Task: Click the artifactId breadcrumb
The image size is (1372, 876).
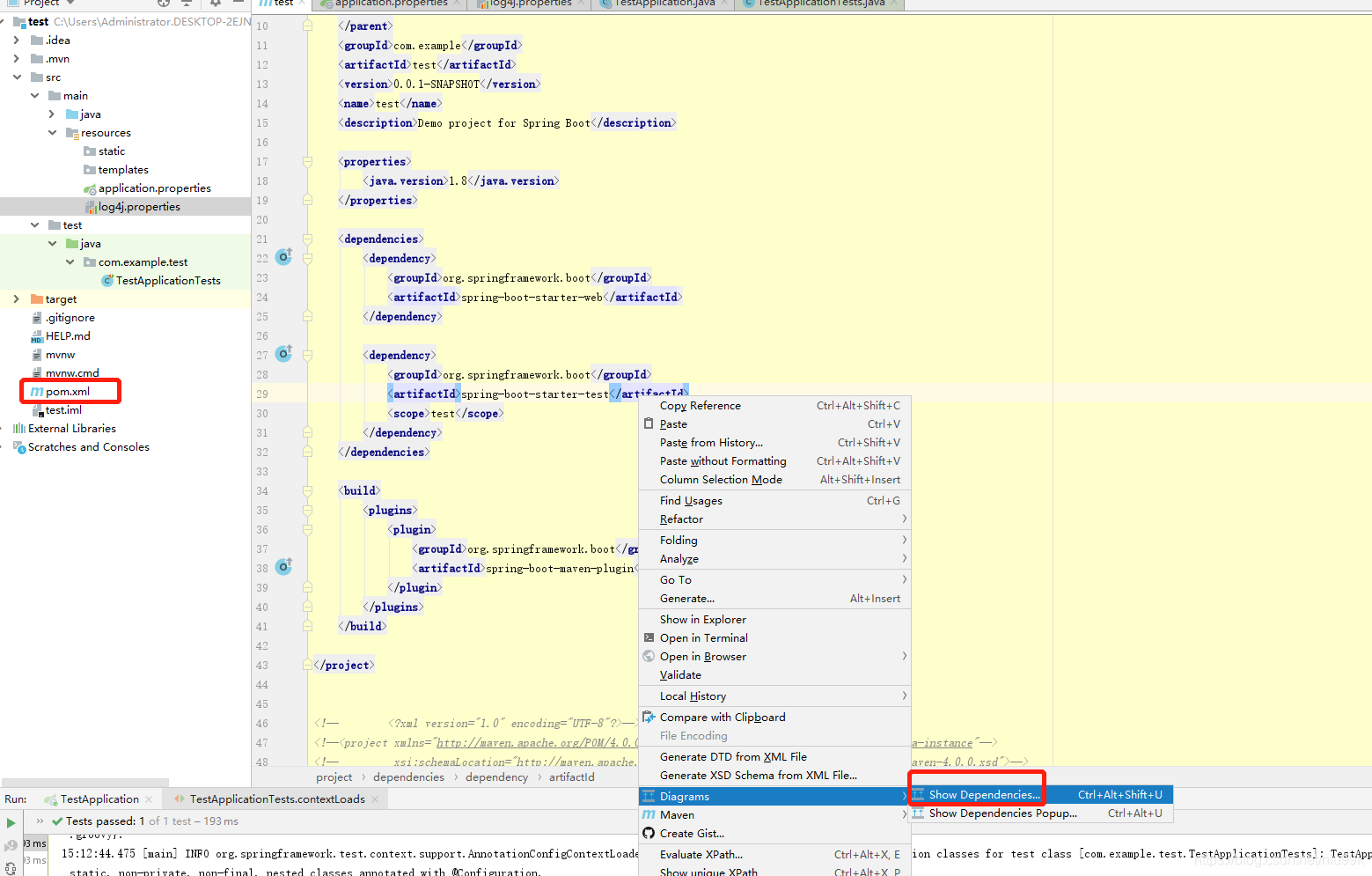Action: tap(572, 777)
